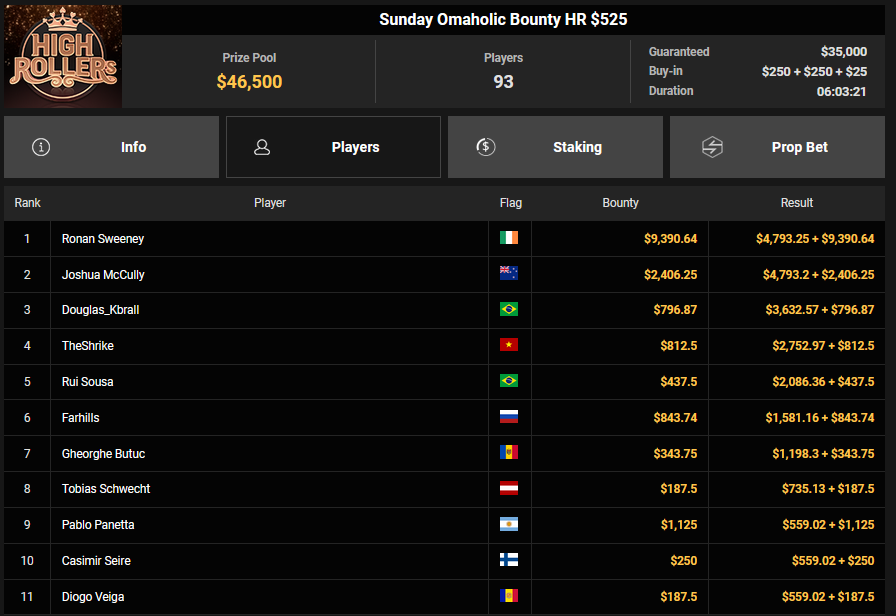Click the Players person icon
Viewport: 896px width, 616px height.
pyautogui.click(x=262, y=147)
